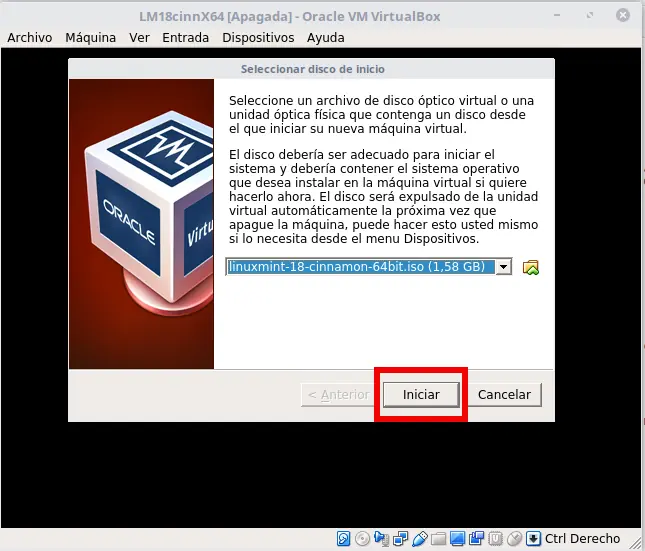Click the mouse integration status icon
The image size is (645, 551).
[x=515, y=538]
